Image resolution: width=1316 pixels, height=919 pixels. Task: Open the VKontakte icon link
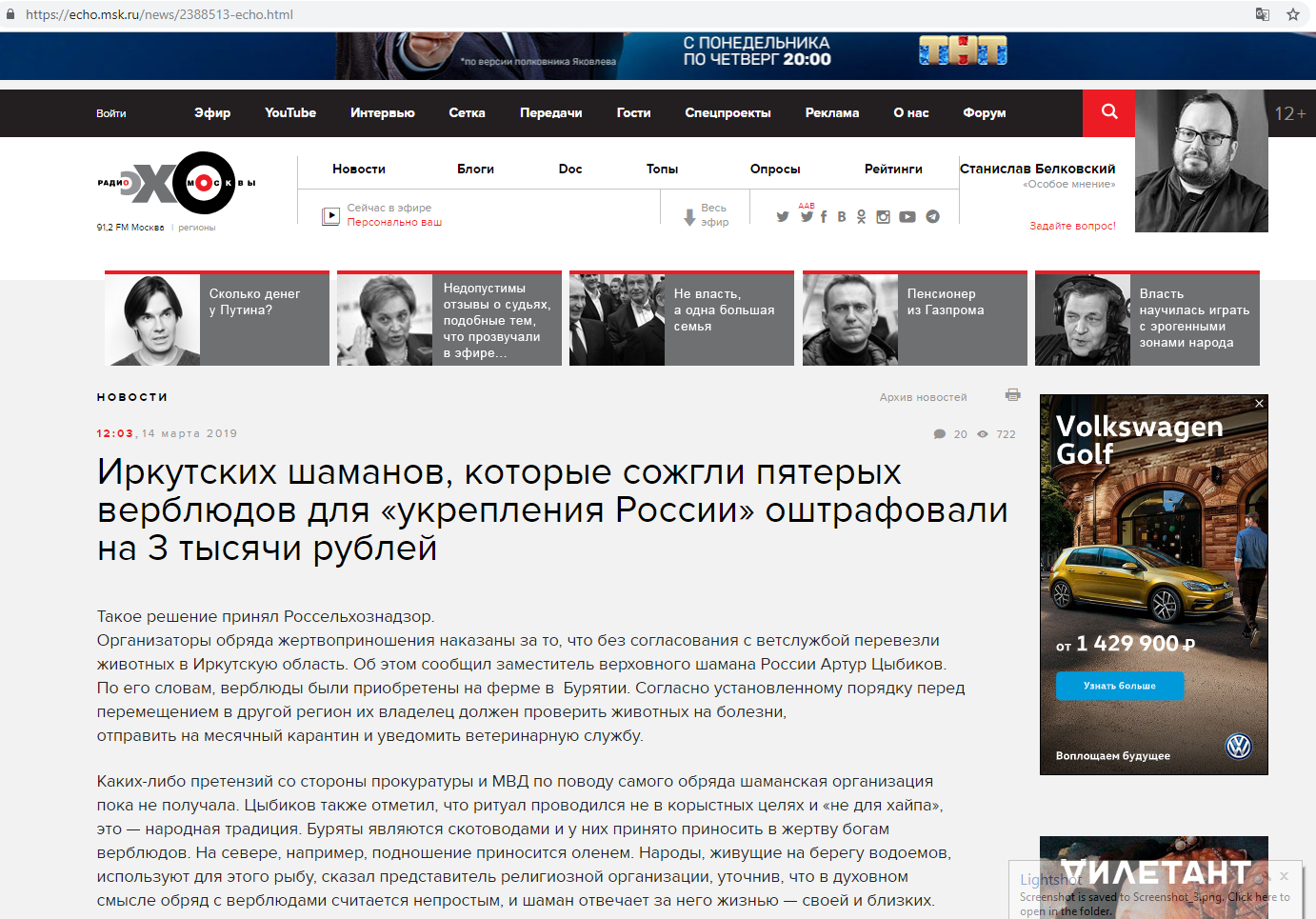[842, 217]
